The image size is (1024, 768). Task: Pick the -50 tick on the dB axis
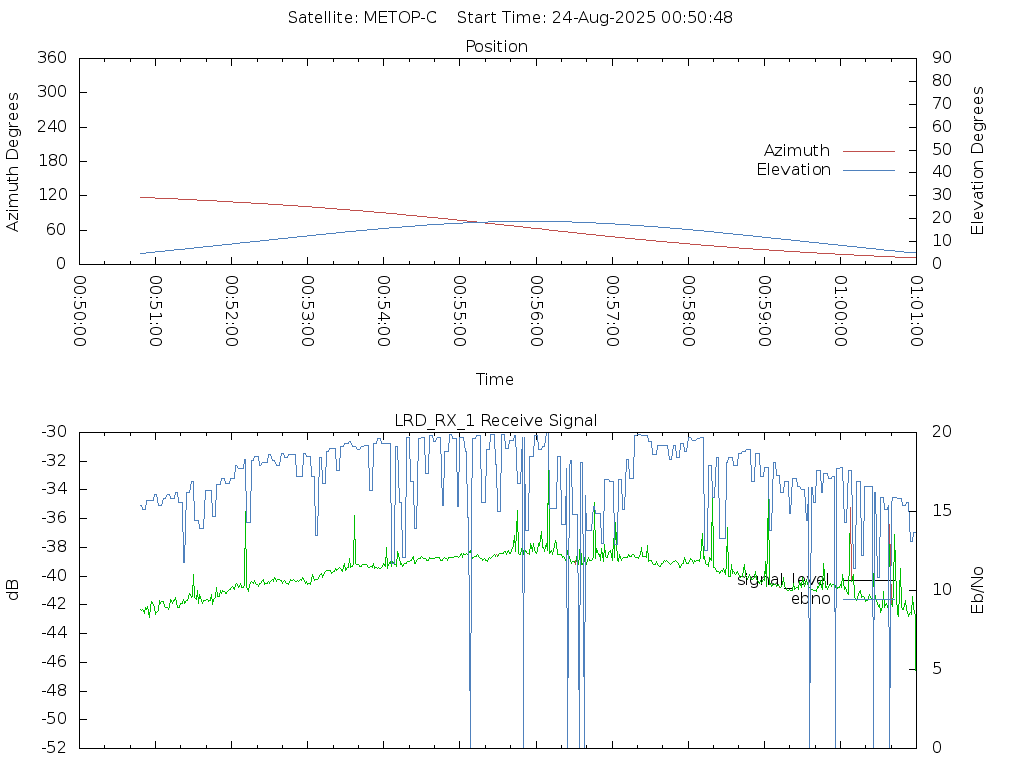click(x=54, y=719)
